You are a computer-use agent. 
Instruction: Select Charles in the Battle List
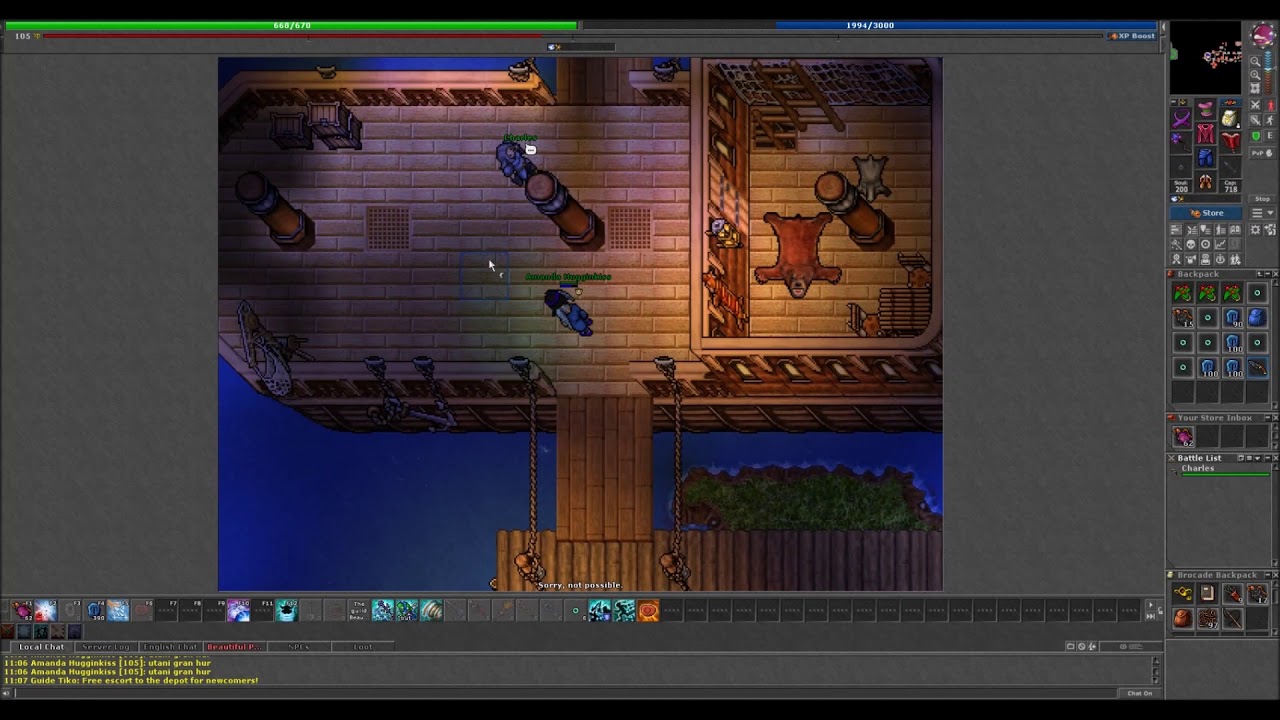[1222, 470]
